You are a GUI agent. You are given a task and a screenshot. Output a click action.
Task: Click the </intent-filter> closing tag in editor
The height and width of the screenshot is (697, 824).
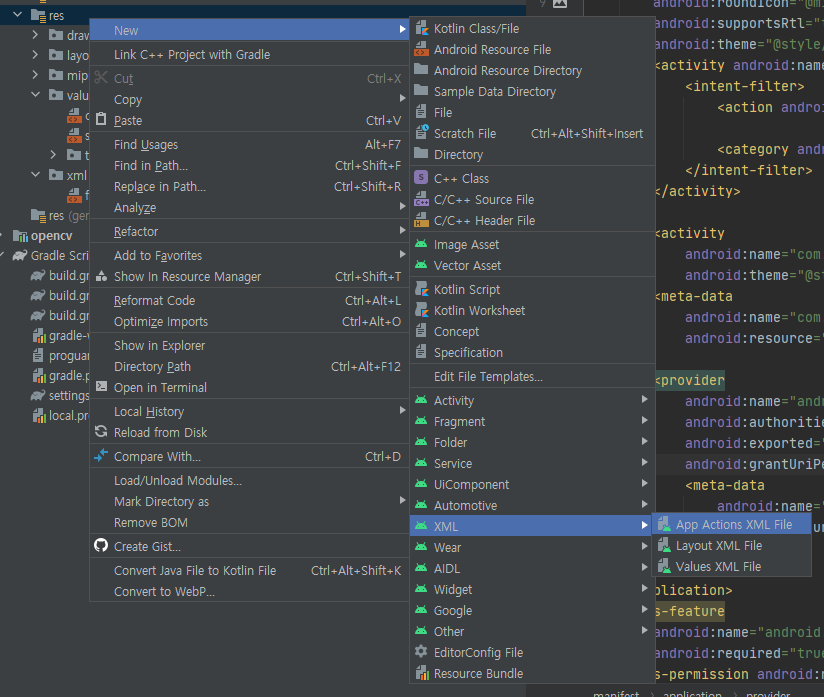click(x=749, y=170)
